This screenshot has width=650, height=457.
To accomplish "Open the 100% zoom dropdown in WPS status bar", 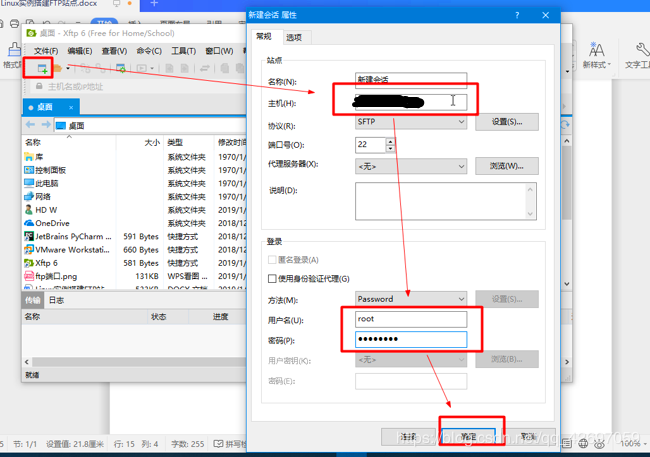I will coord(633,444).
